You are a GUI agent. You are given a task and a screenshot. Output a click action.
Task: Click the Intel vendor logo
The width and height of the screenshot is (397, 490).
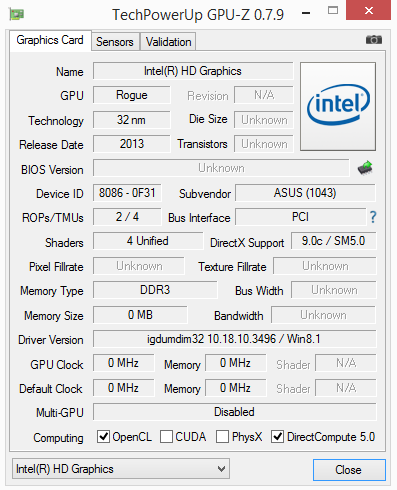[x=338, y=106]
